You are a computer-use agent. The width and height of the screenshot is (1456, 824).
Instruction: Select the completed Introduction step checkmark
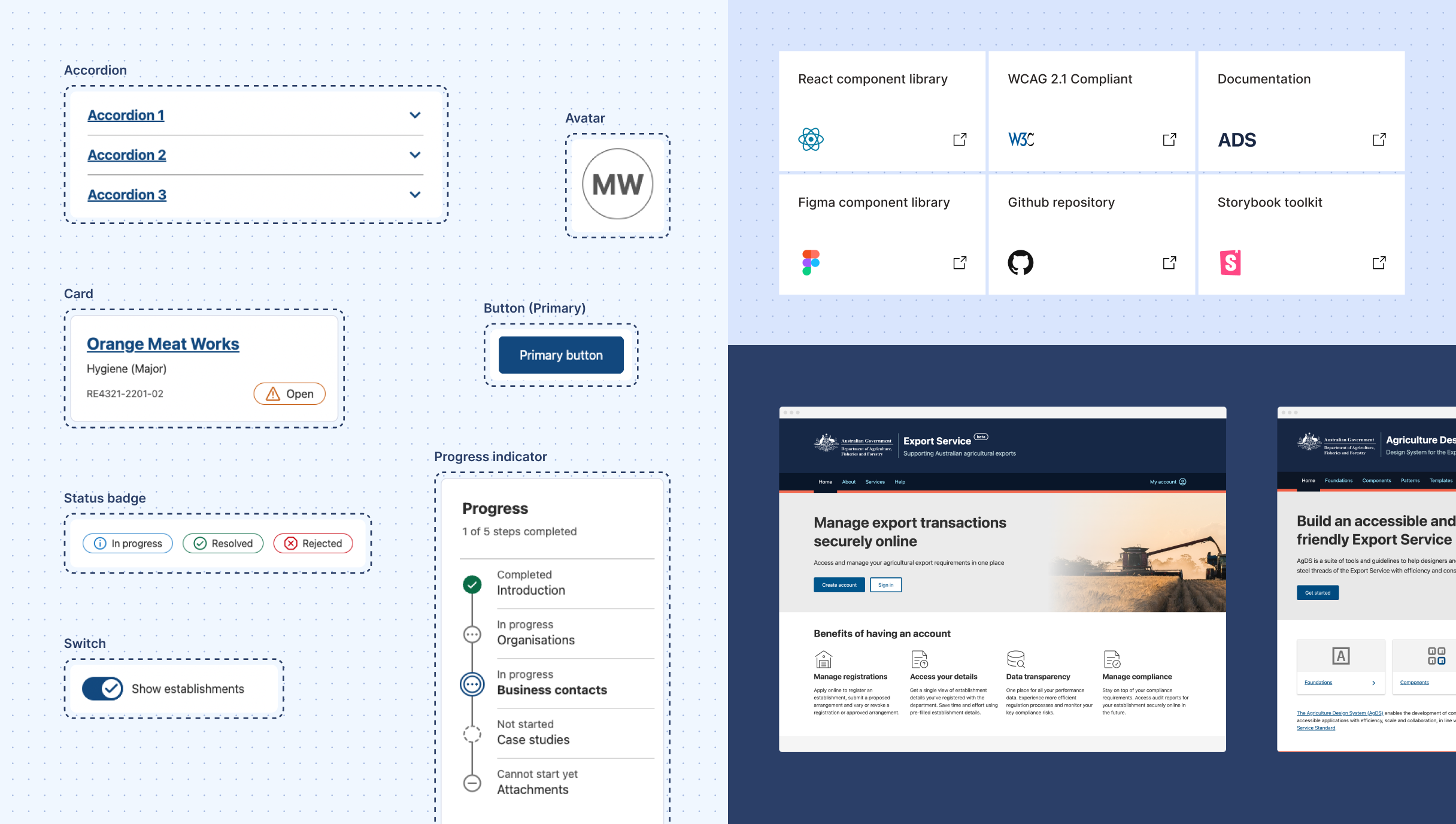click(472, 584)
